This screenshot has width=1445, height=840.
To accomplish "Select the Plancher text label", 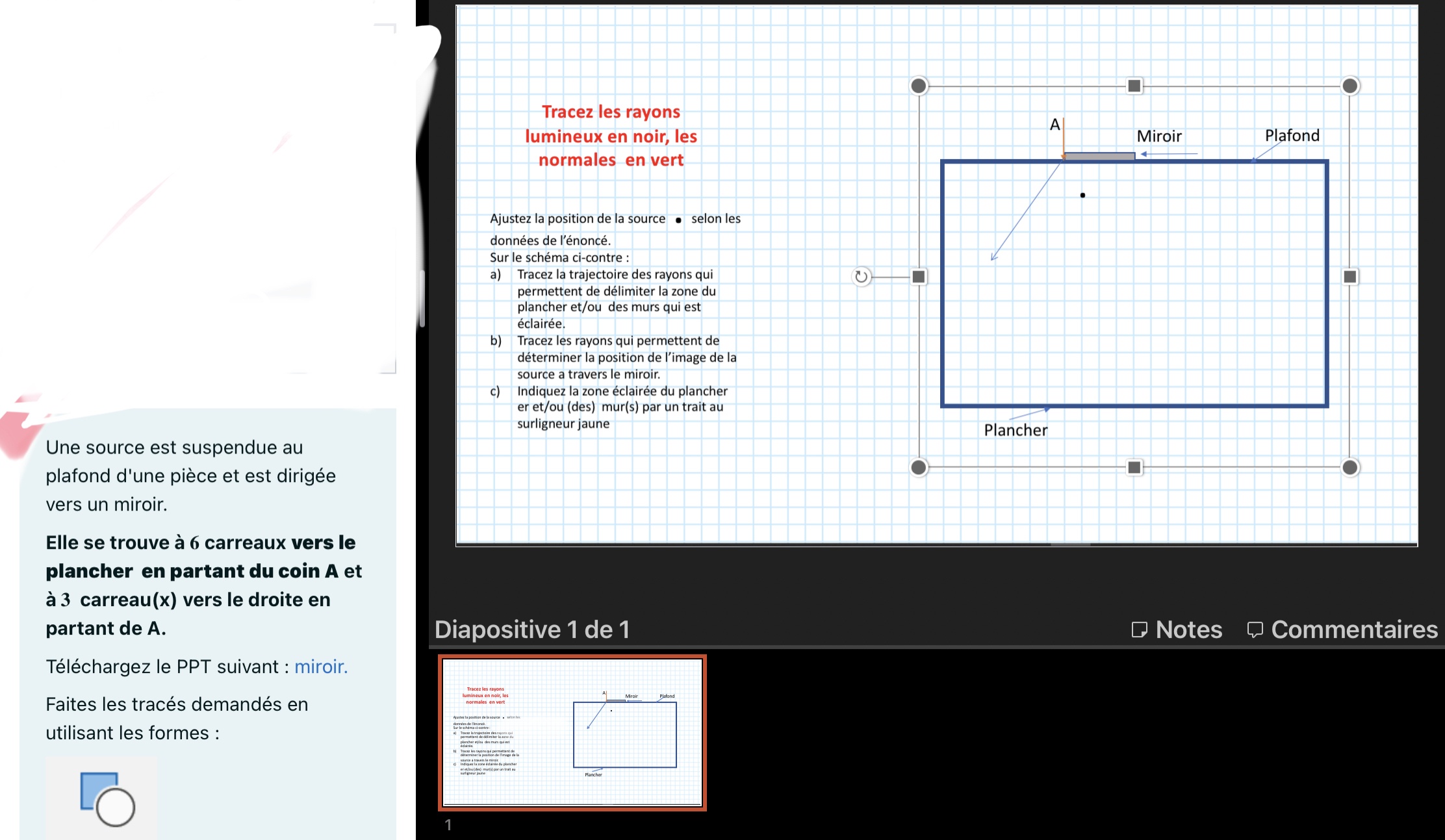I will (1016, 430).
